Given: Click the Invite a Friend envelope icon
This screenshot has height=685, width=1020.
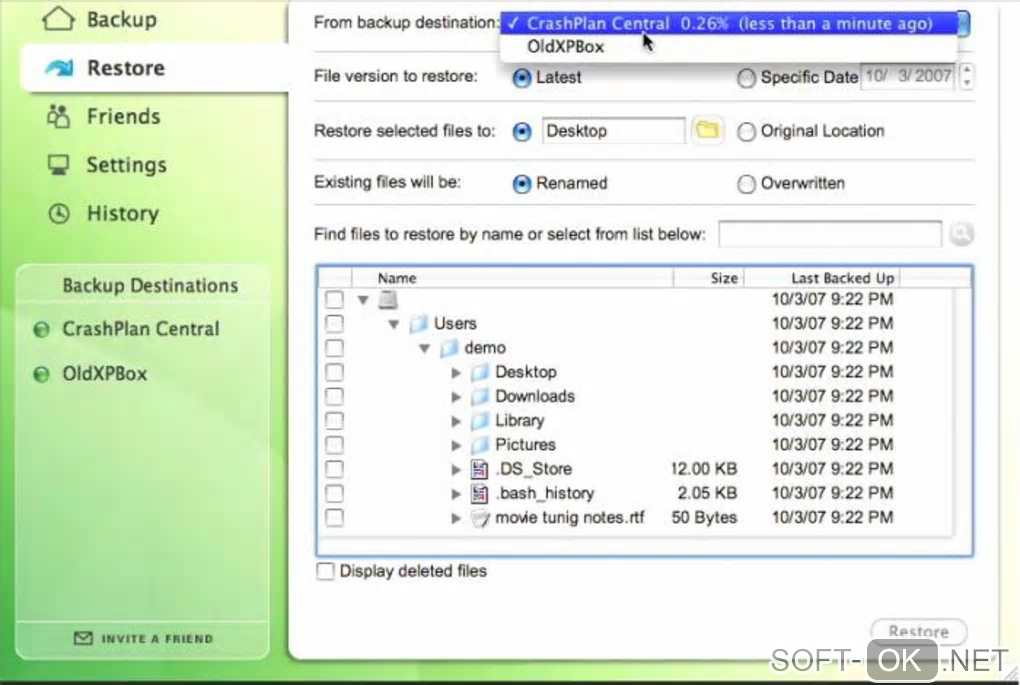Looking at the screenshot, I should coord(83,638).
